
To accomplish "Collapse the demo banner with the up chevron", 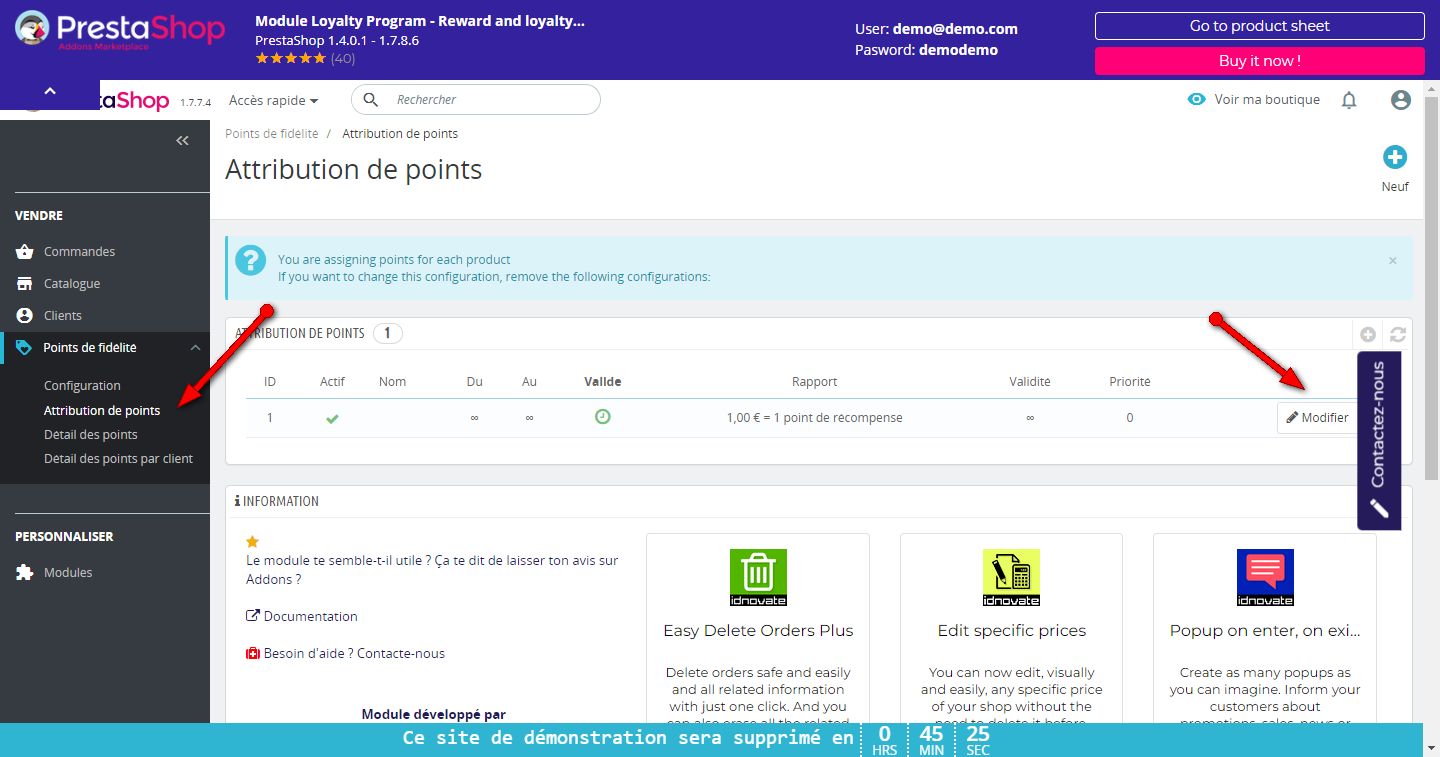I will tap(50, 91).
